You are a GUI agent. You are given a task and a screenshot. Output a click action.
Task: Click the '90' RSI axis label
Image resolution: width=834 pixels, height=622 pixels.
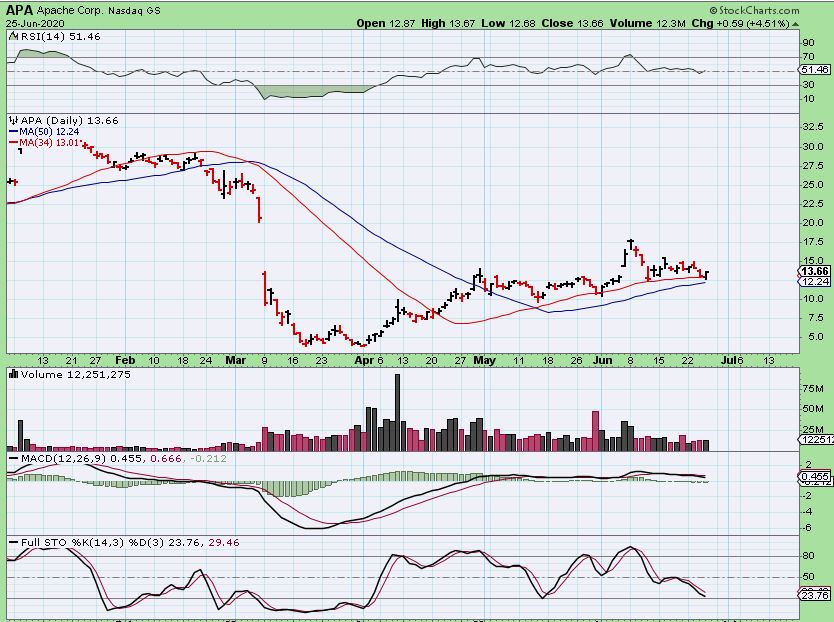808,43
